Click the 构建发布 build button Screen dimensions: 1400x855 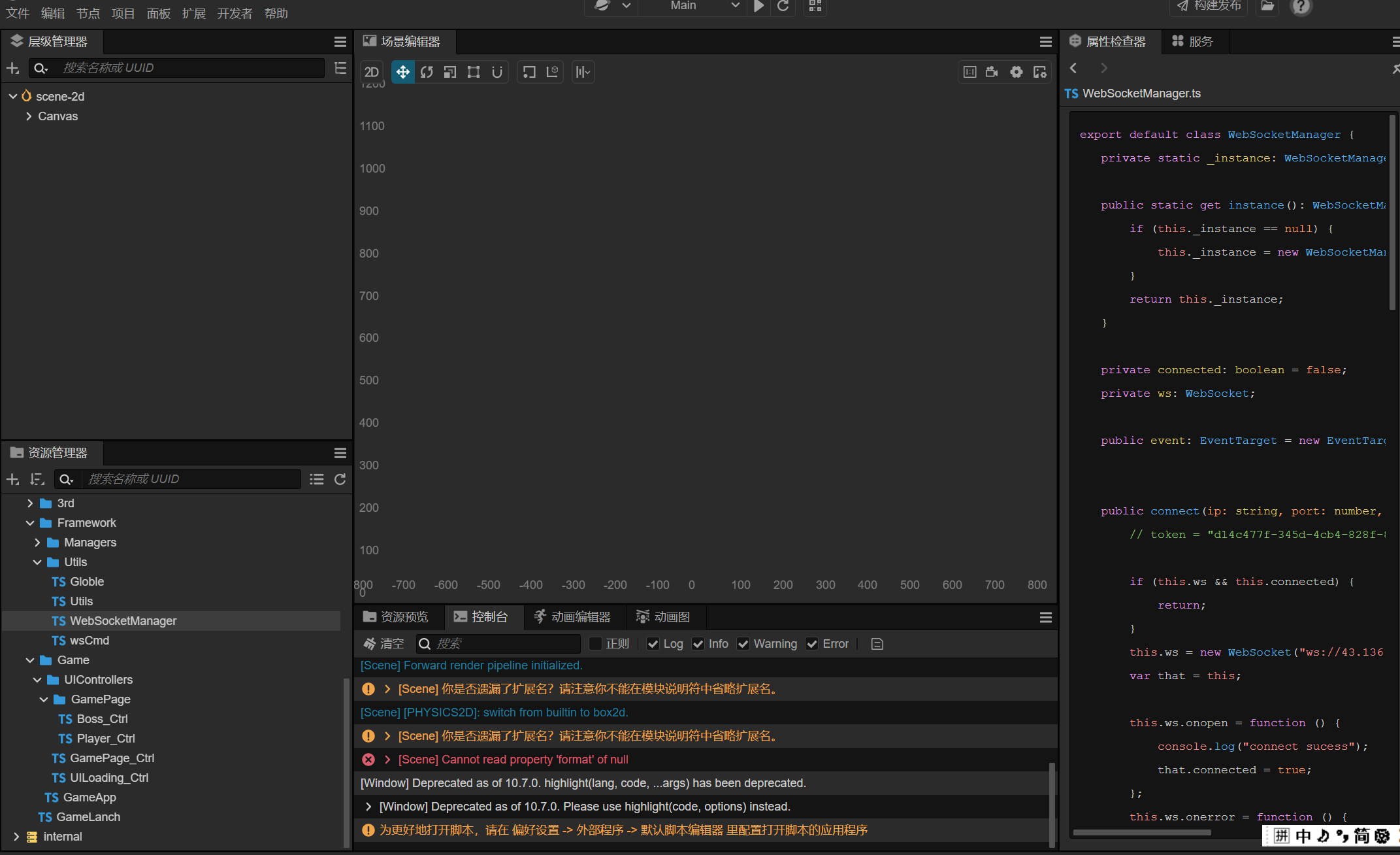click(x=1209, y=7)
